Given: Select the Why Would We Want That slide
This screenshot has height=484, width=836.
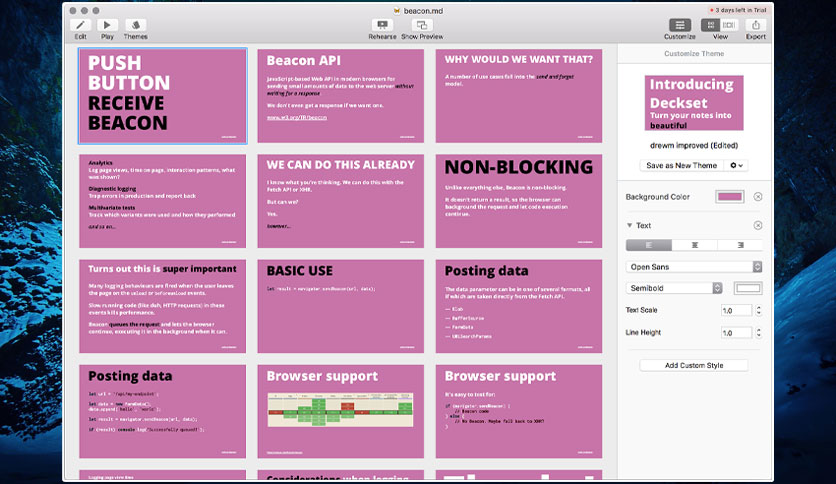Looking at the screenshot, I should pos(519,96).
